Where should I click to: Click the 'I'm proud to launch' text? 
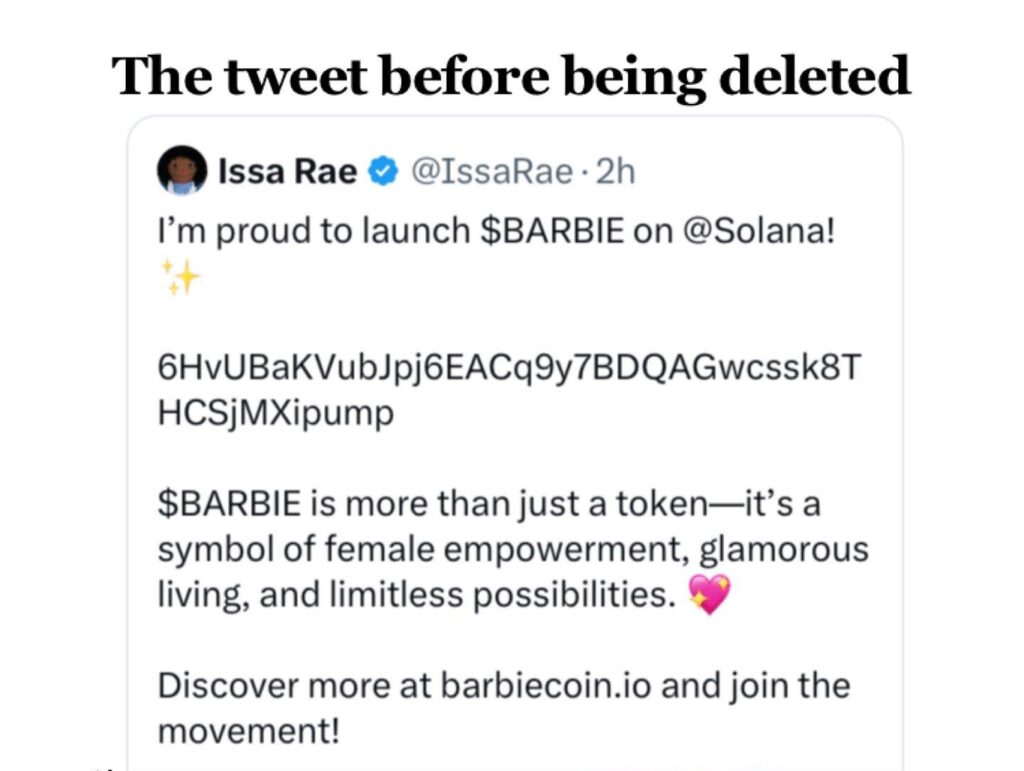tap(313, 231)
